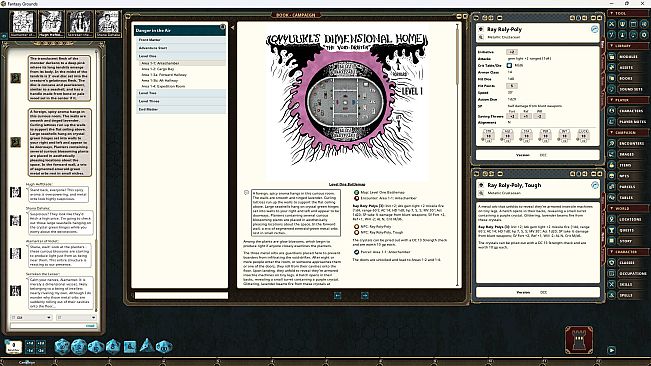Collapse the World sidebar section

click(627, 208)
